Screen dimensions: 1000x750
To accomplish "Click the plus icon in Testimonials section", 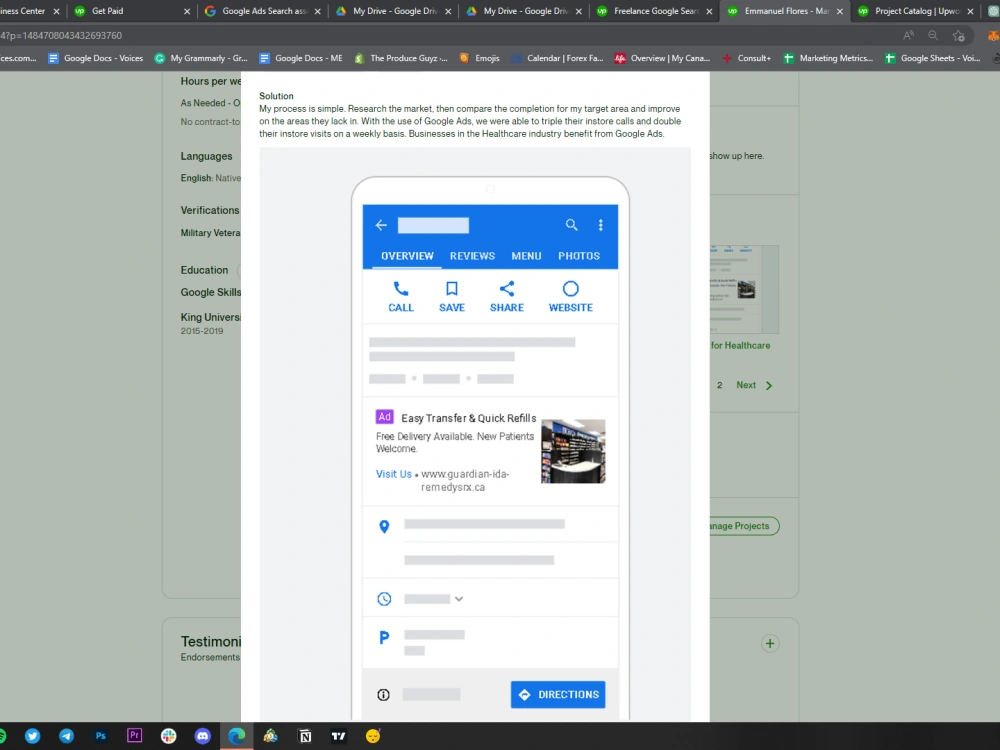I will click(770, 643).
